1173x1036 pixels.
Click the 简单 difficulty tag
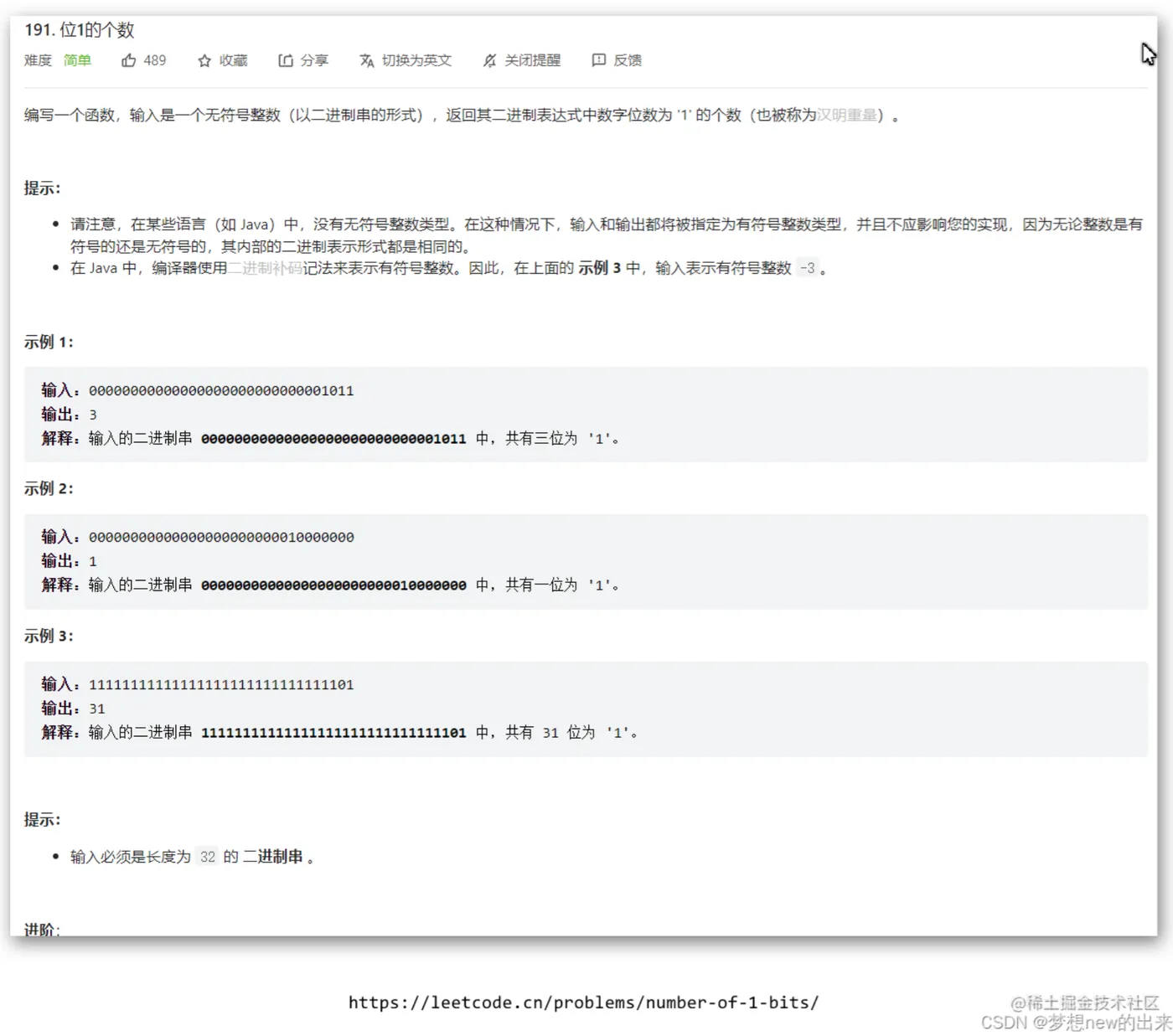(x=77, y=60)
